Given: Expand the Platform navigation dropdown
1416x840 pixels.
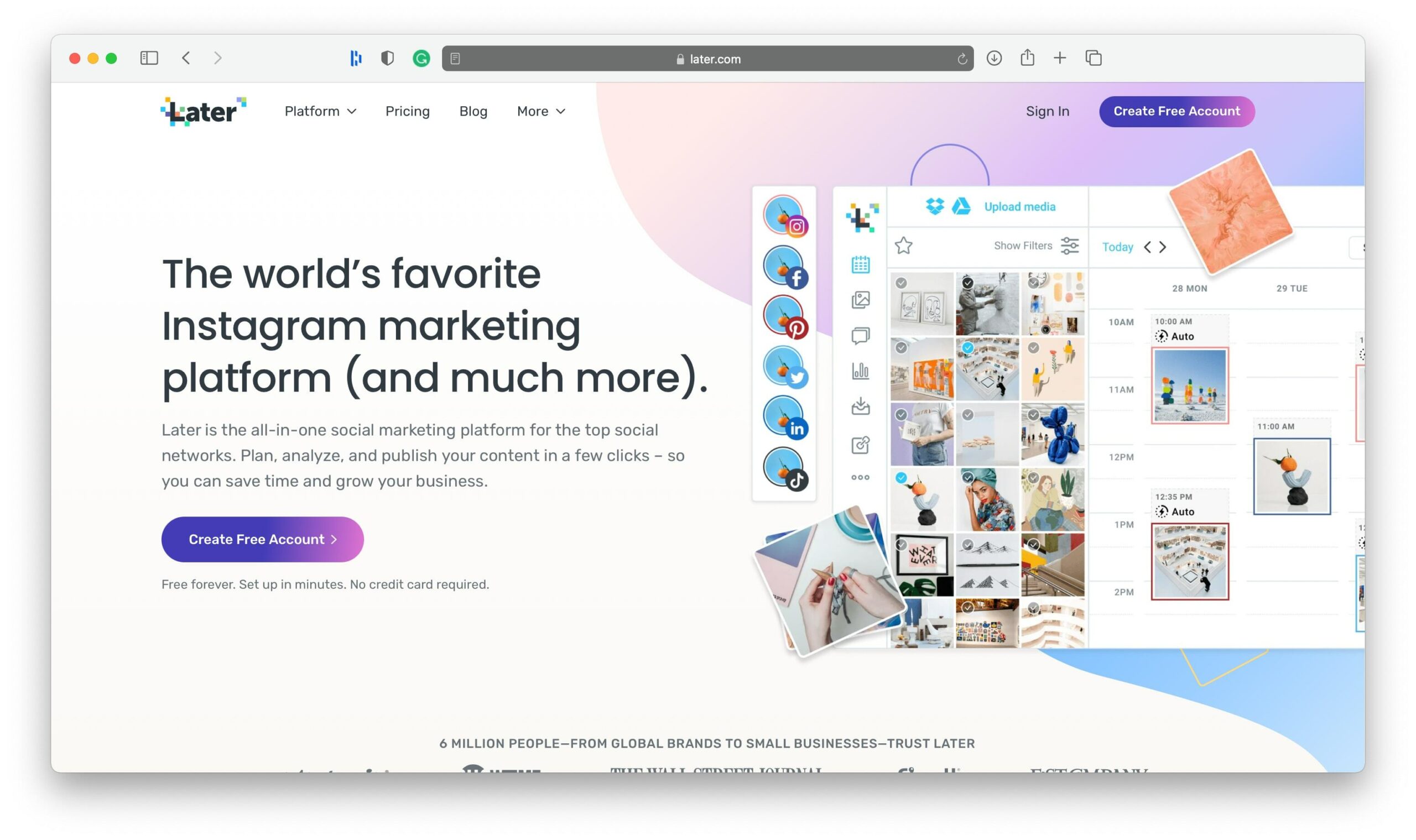Looking at the screenshot, I should coord(319,111).
